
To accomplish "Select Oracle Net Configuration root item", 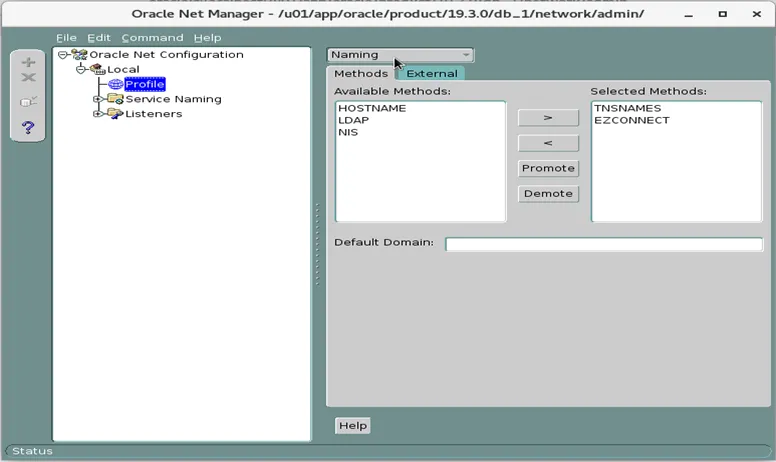I will [166, 54].
